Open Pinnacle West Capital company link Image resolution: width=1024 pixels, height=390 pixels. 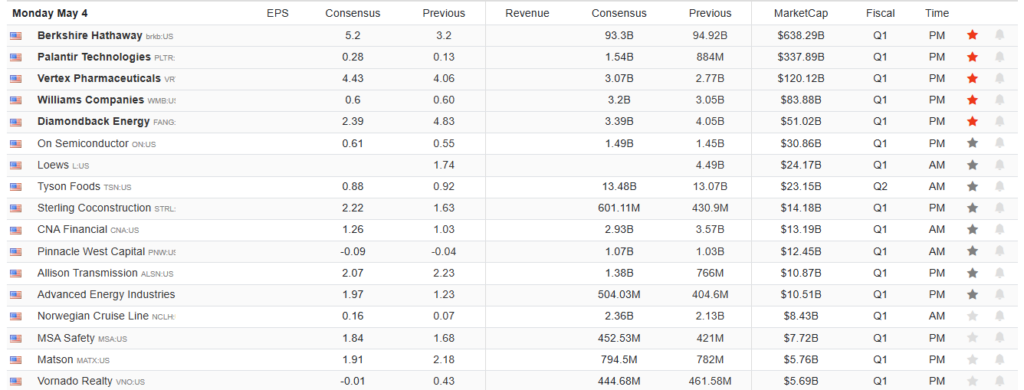point(91,252)
